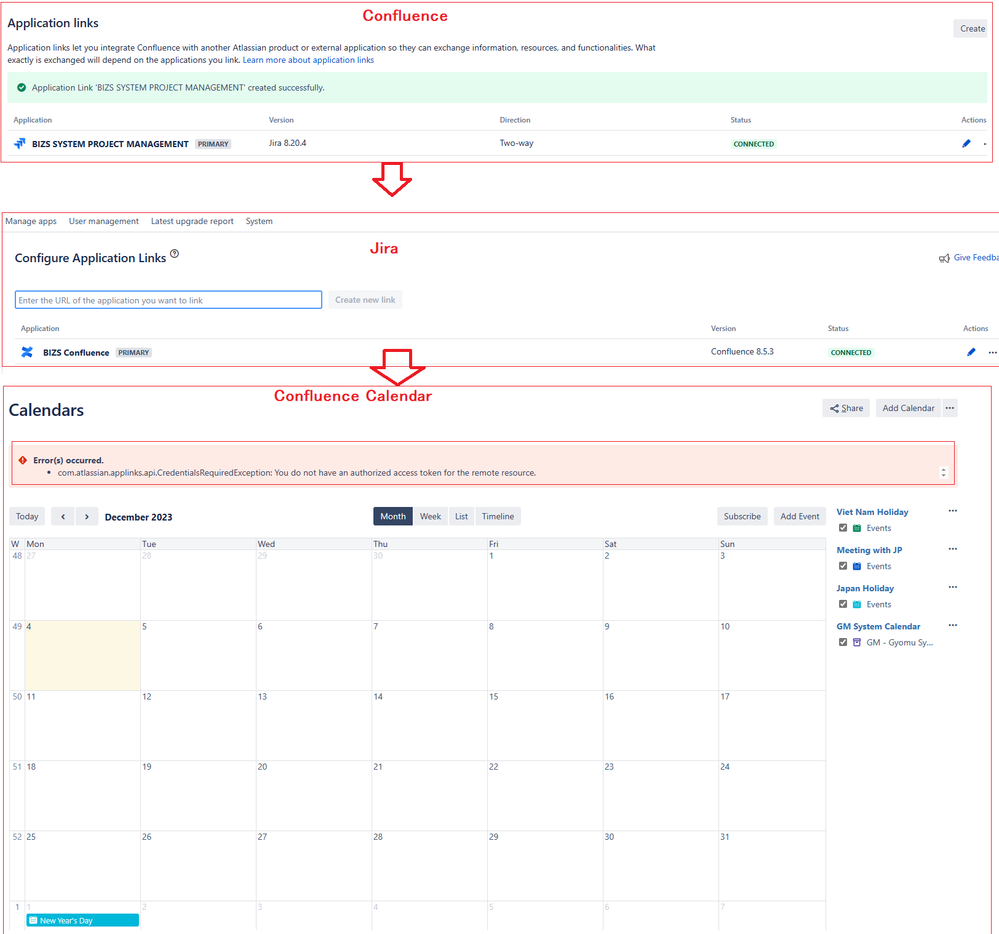This screenshot has height=934, width=999.
Task: Edit the BIZS Confluence link with pencil icon
Action: 971,352
